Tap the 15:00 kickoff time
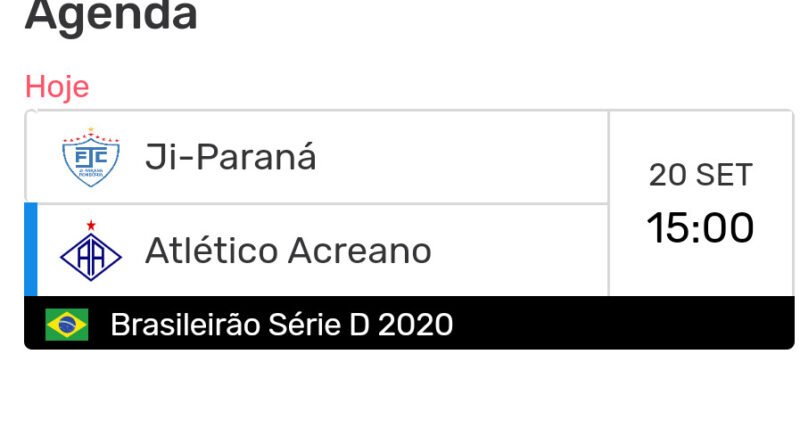800x445 pixels. [x=700, y=228]
